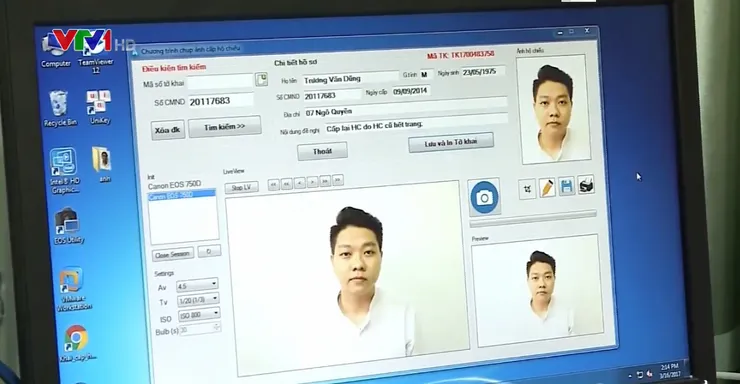Click the Xóa đk button
The width and height of the screenshot is (740, 384).
[x=168, y=130]
